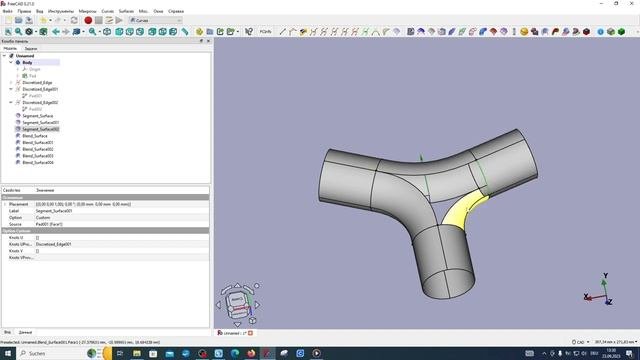Open the zoom tool dropdown arrow
Screen dimensions: 640x360
coord(100,31)
